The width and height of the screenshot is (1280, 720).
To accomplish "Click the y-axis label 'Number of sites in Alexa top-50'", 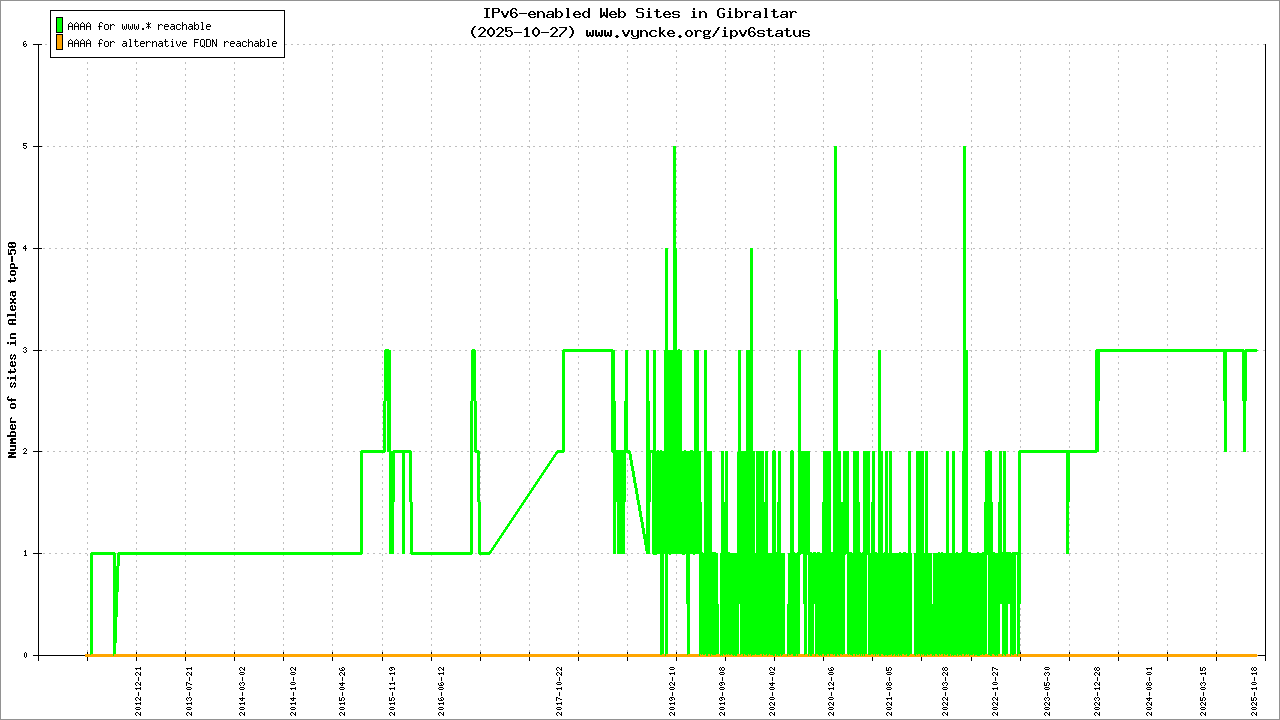I will pos(13,350).
